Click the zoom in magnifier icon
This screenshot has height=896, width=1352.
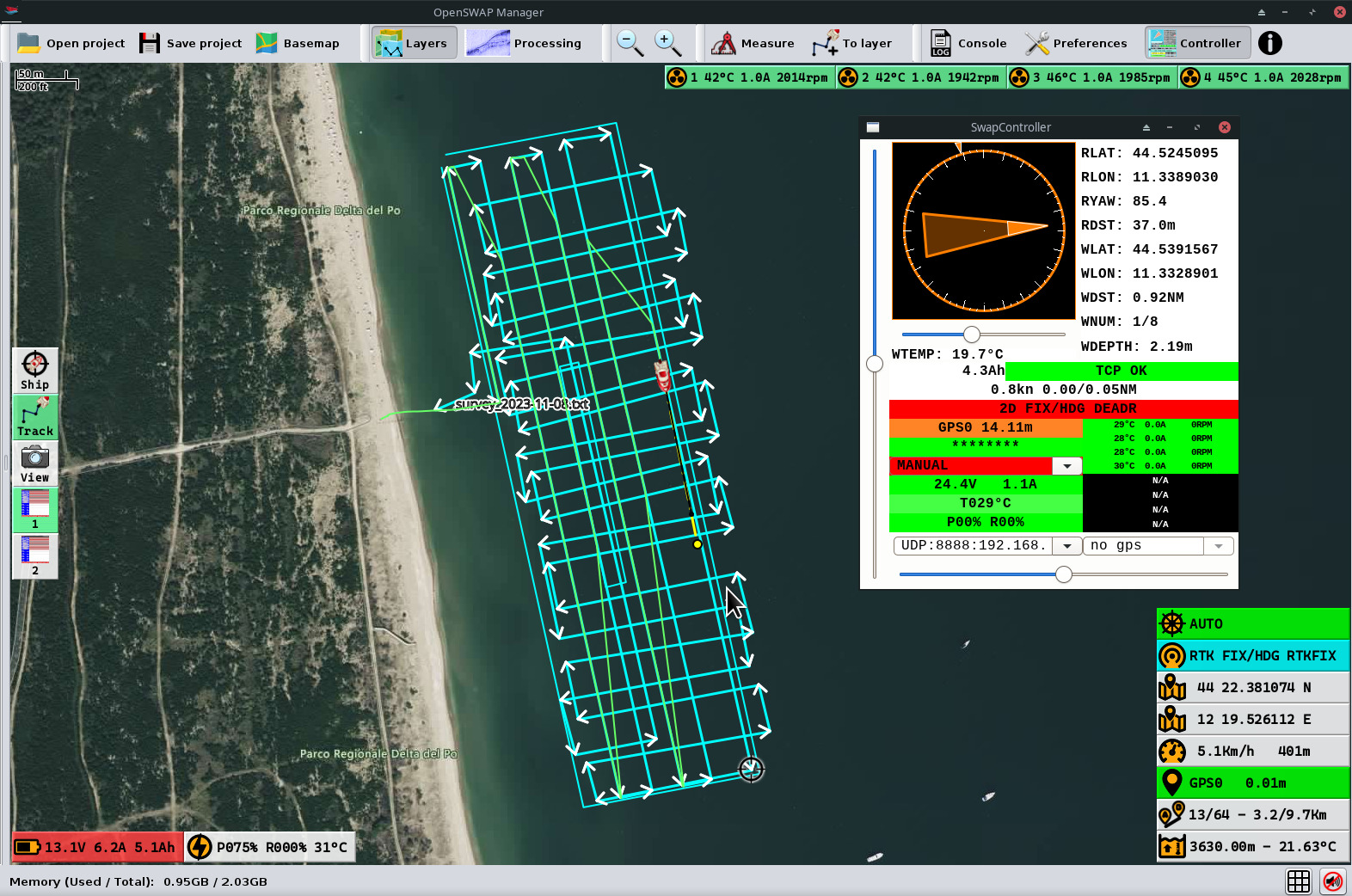click(x=667, y=43)
